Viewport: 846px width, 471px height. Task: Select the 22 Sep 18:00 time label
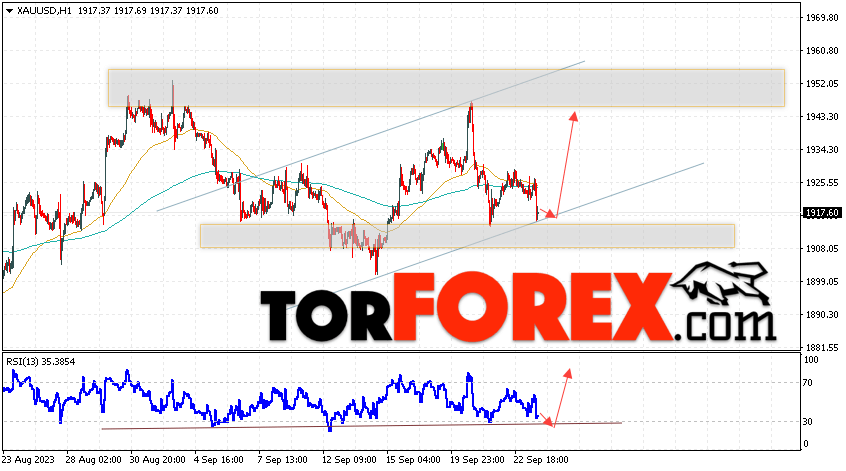541,460
